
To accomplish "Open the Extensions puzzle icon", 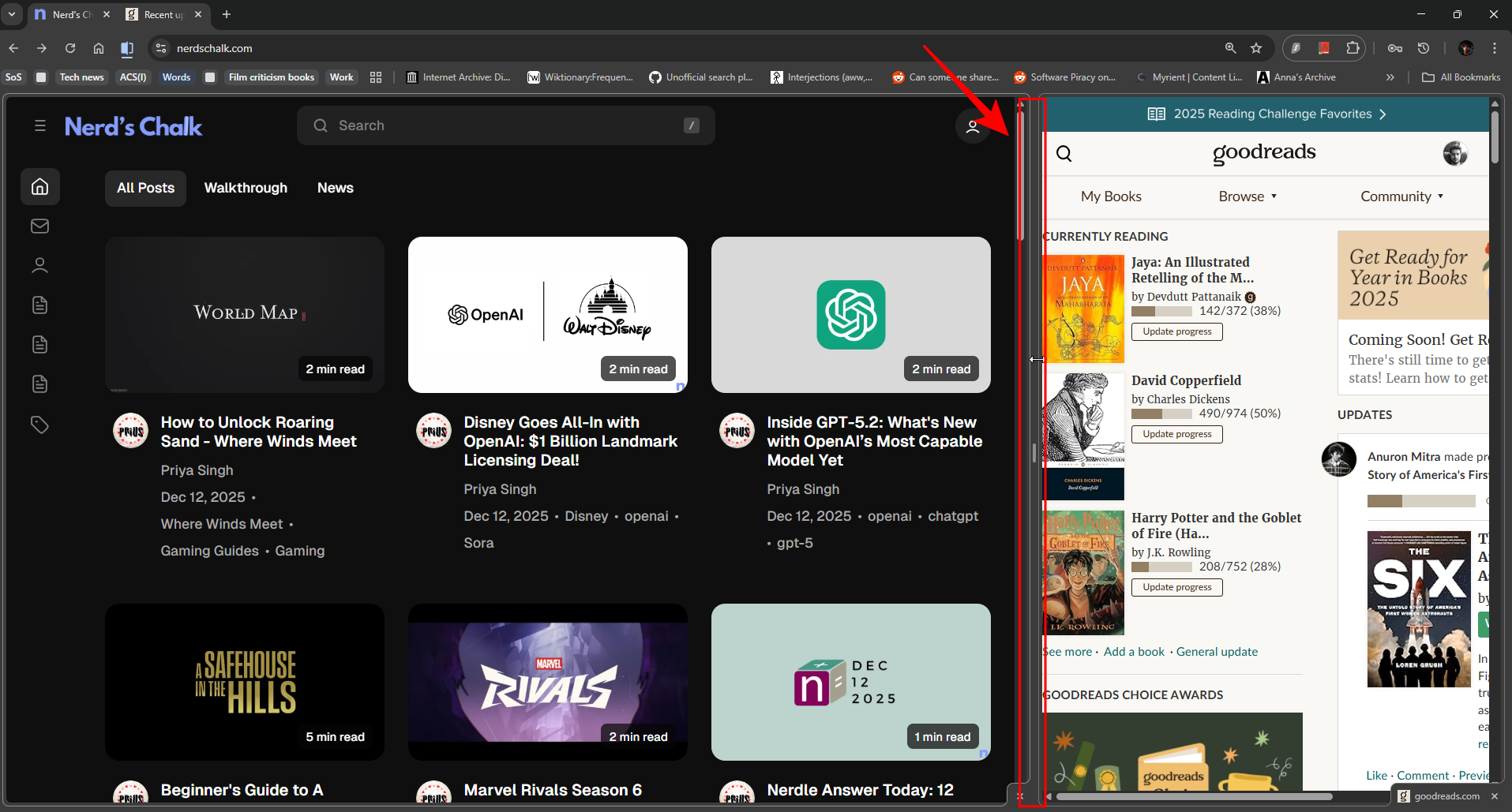I will coord(1353,48).
